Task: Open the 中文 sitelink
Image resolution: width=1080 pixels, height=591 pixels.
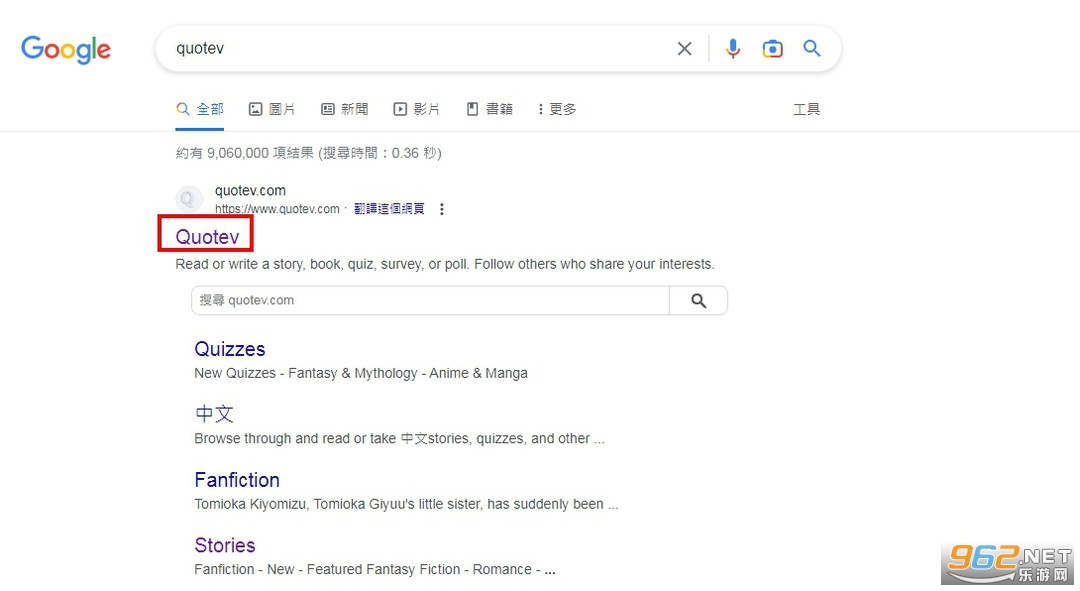Action: coord(214,414)
